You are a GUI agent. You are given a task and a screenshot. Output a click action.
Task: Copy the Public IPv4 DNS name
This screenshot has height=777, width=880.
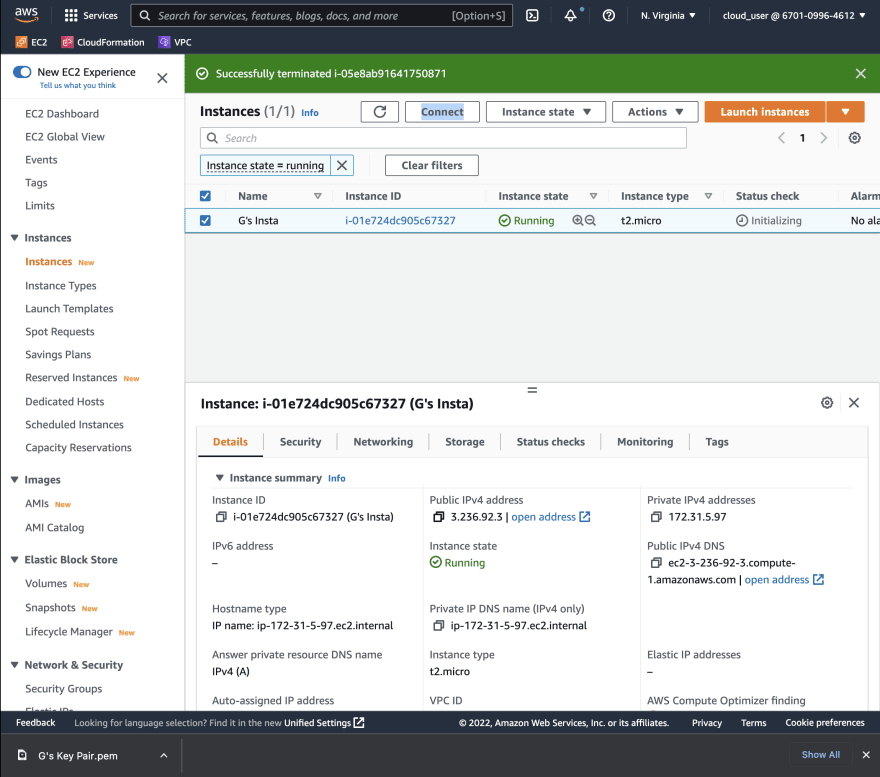point(656,563)
